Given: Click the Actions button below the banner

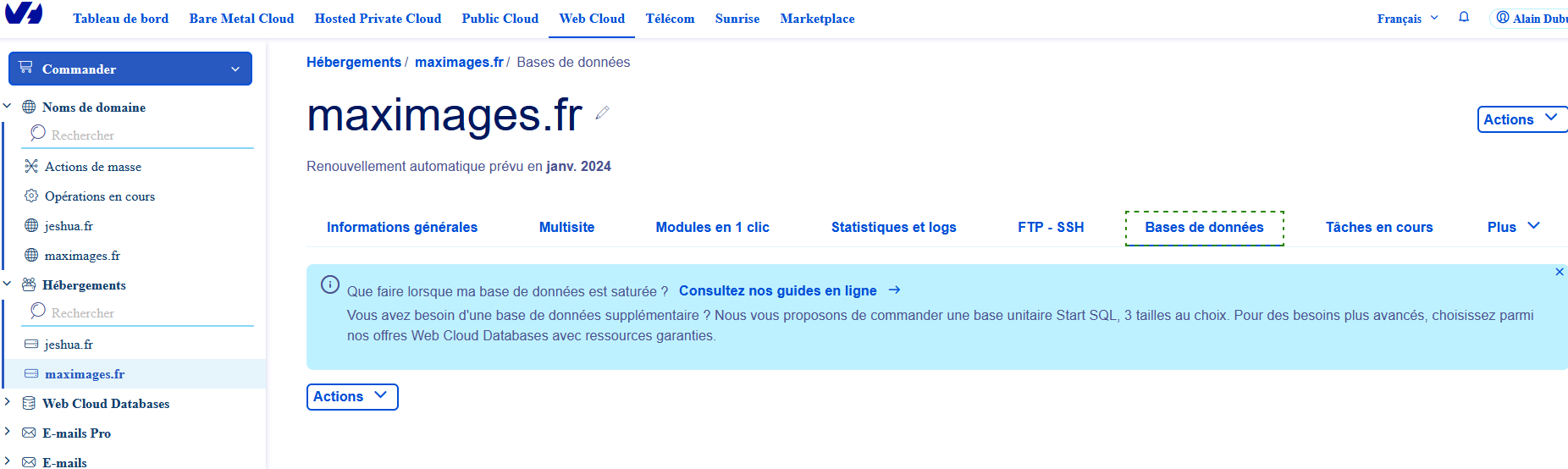Looking at the screenshot, I should pos(351,396).
